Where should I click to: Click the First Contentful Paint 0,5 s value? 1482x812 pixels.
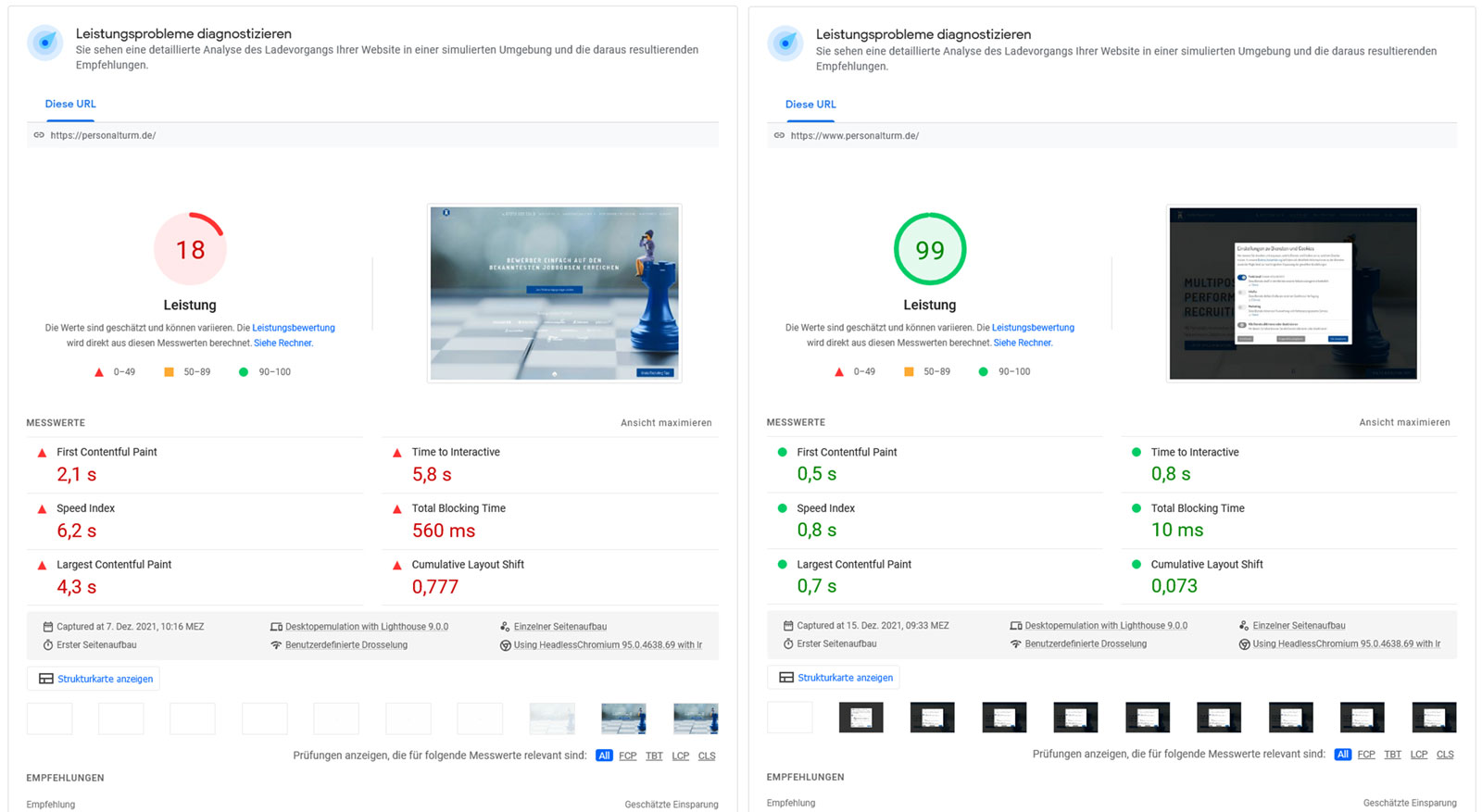pyautogui.click(x=817, y=474)
